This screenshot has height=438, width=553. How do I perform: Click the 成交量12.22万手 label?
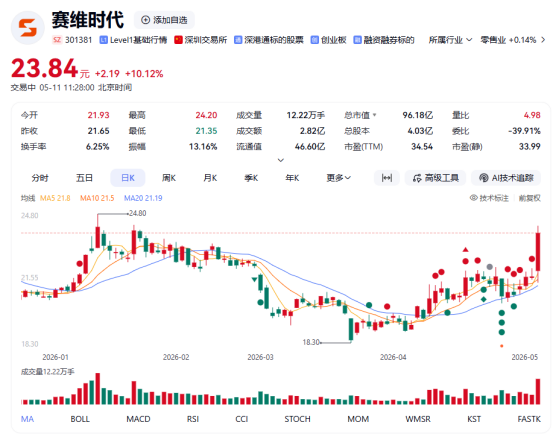pos(48,372)
